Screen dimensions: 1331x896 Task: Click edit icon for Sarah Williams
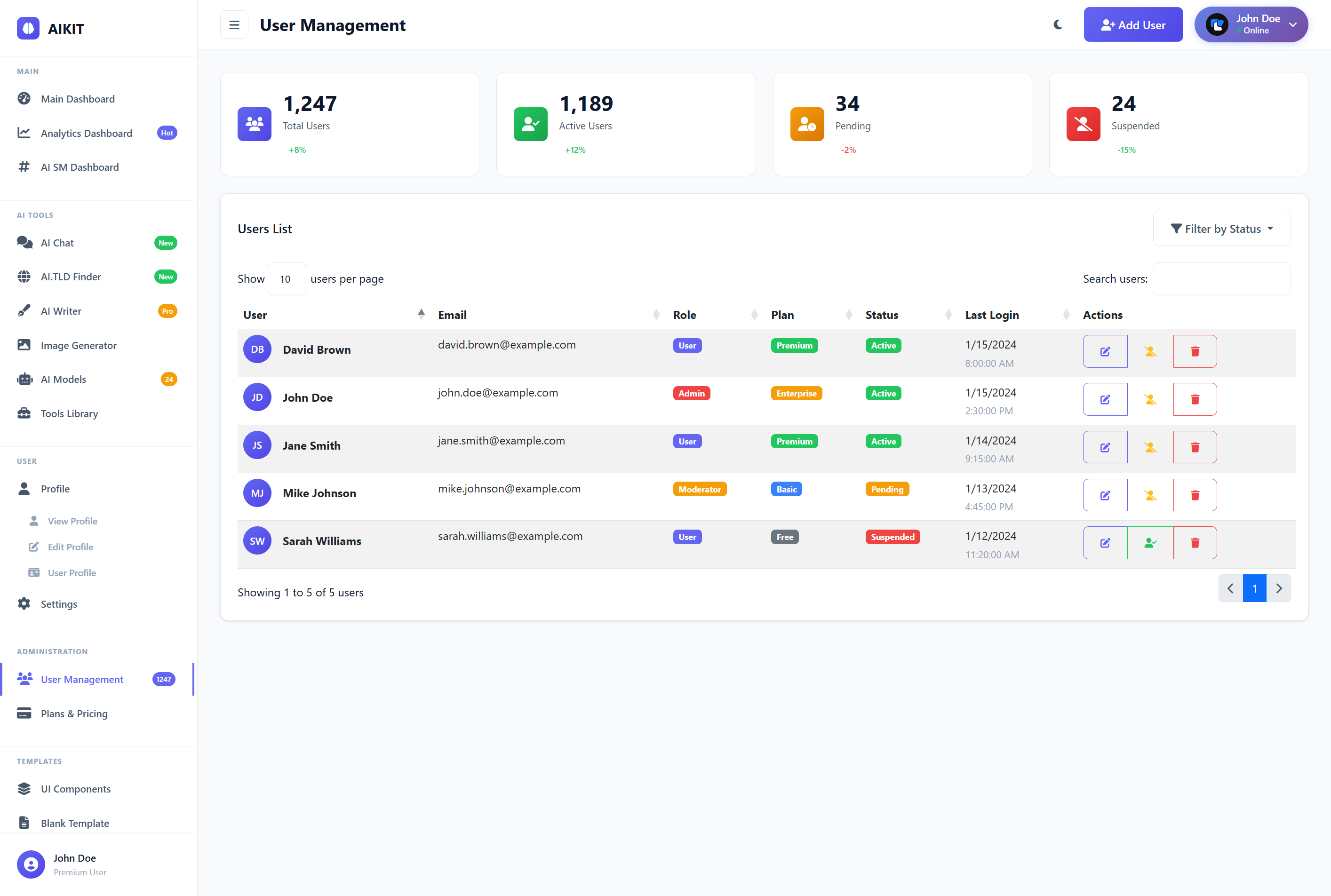1105,543
